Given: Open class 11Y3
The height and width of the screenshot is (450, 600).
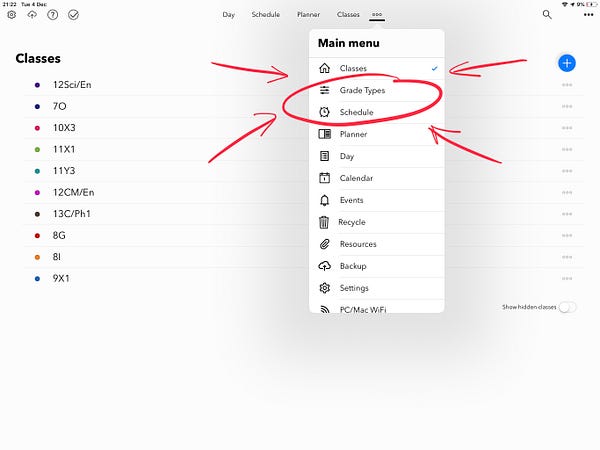Looking at the screenshot, I should (64, 171).
